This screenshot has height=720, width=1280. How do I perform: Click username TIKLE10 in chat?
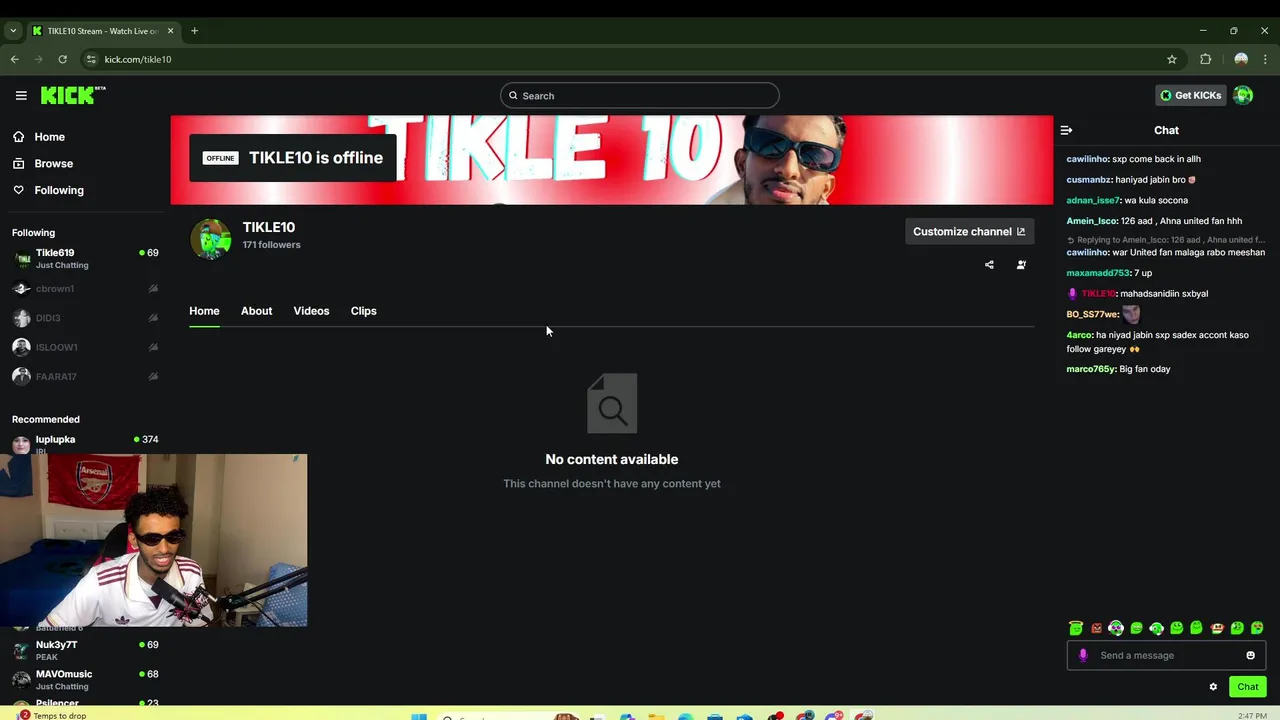coord(1098,294)
